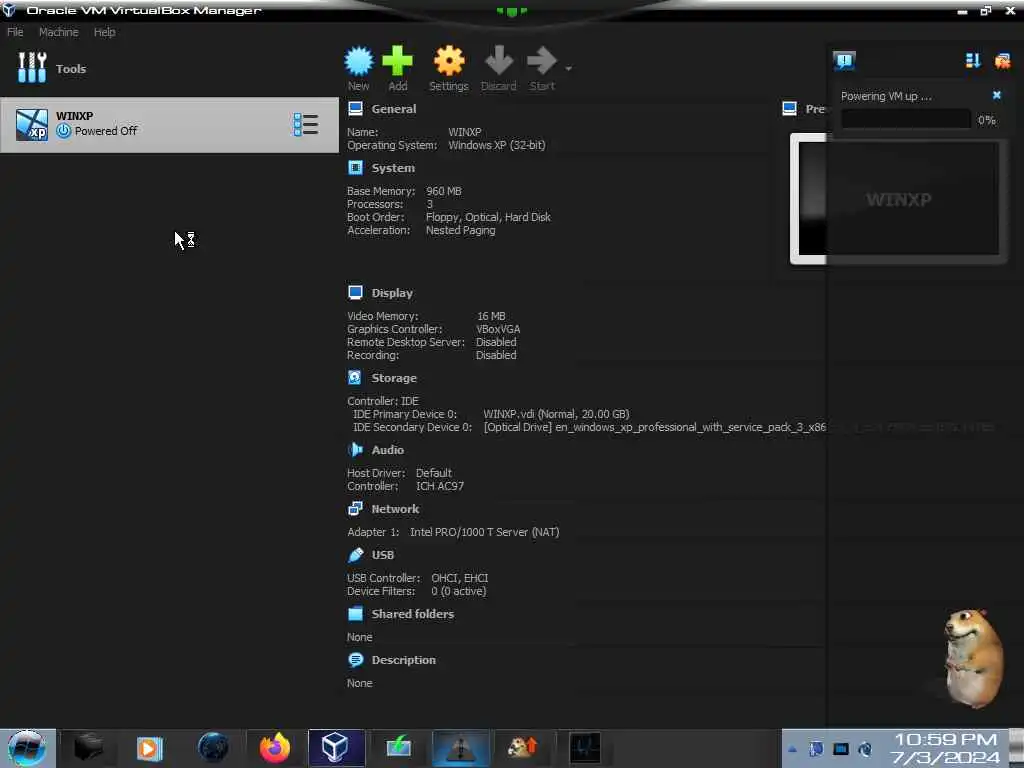Click the Audio section speaker icon

click(355, 449)
